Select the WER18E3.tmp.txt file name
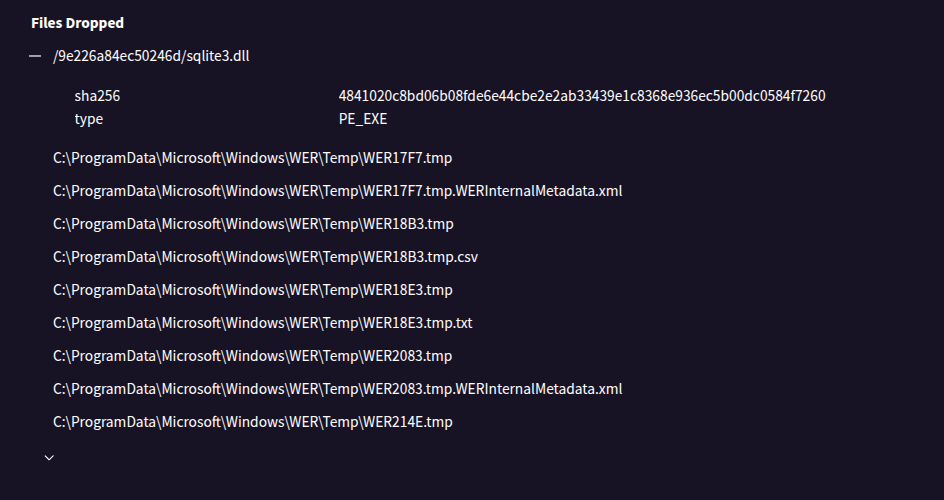 pos(418,323)
